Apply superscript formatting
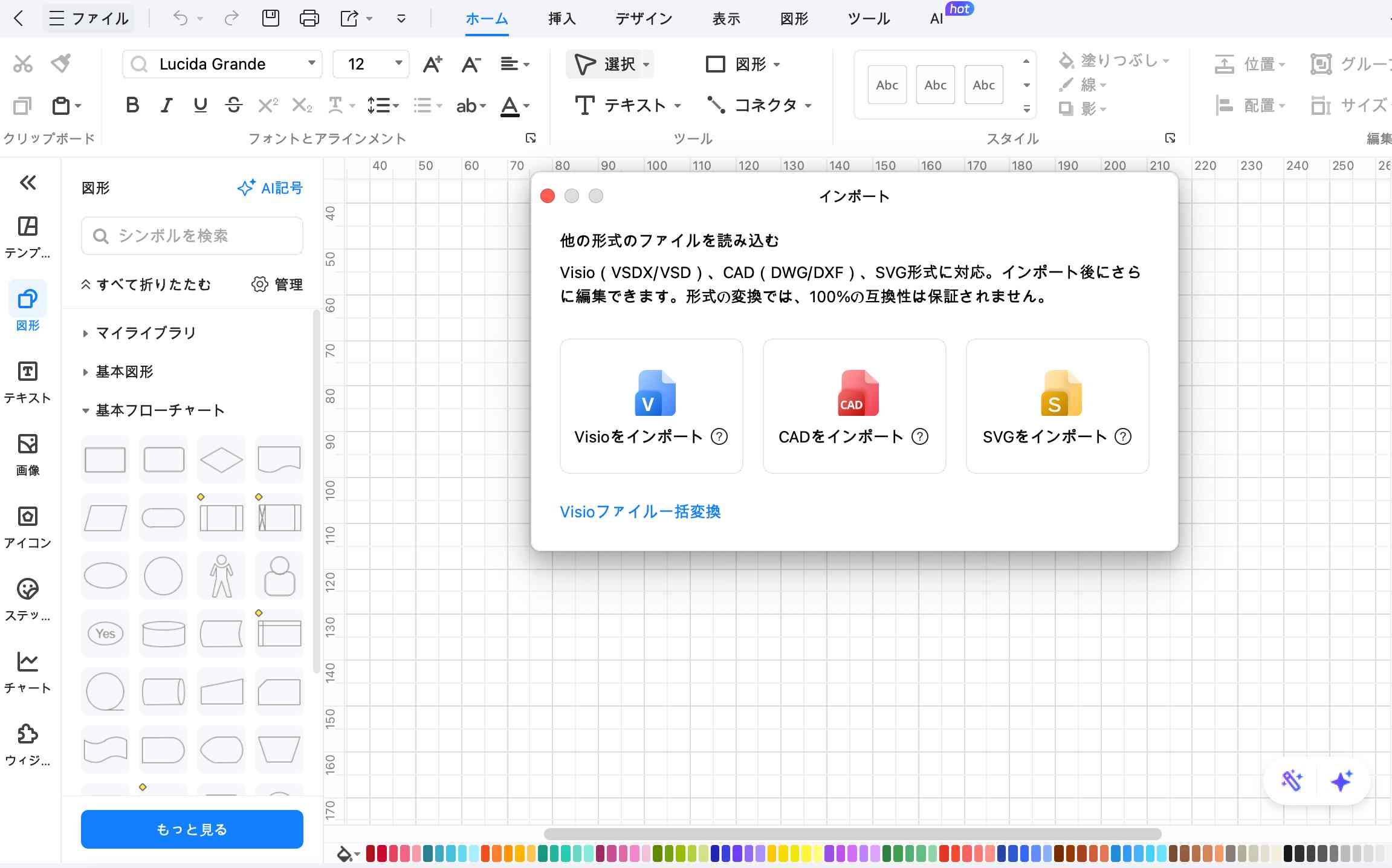Image resolution: width=1392 pixels, height=868 pixels. pos(268,106)
